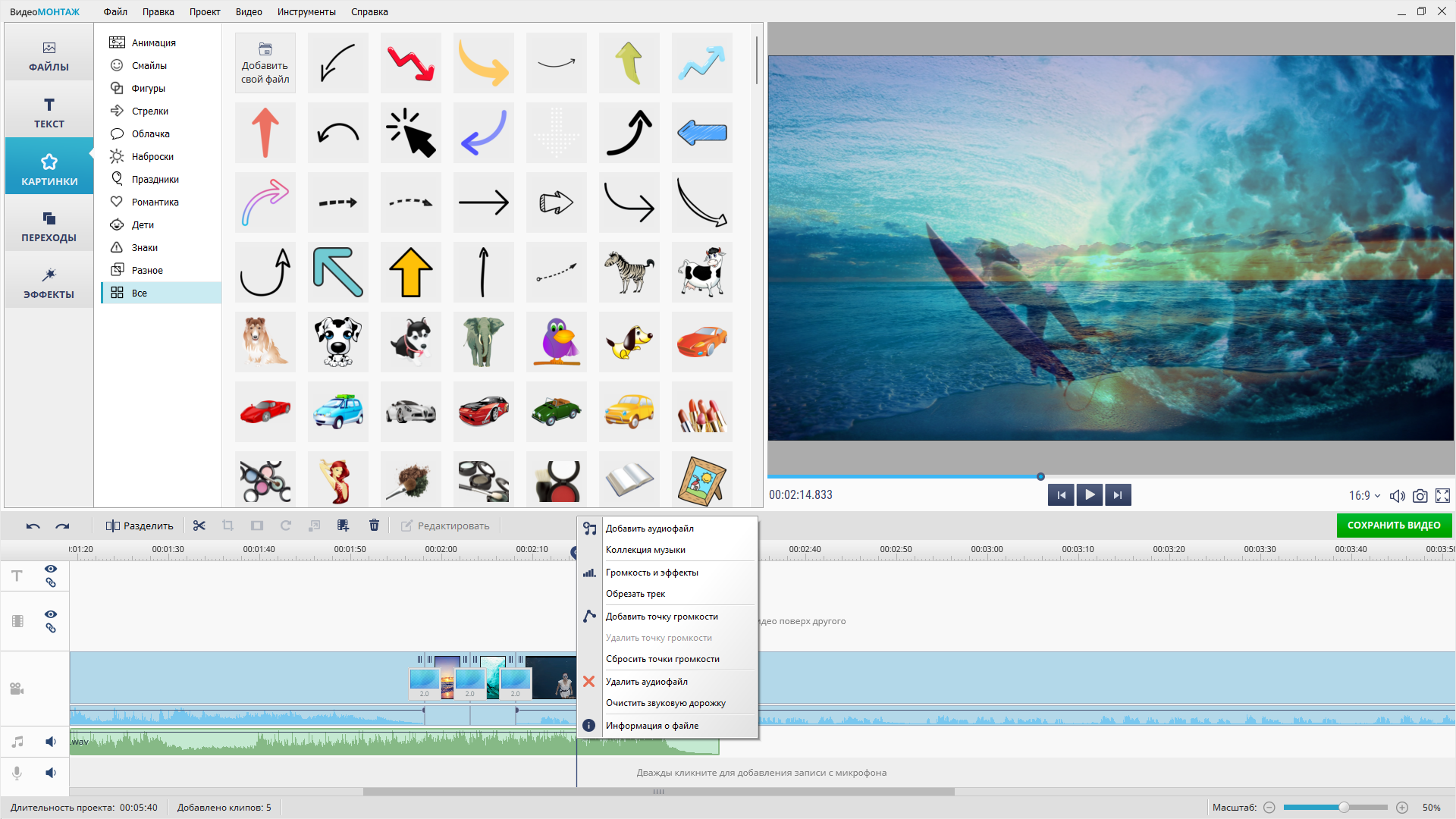Viewport: 1456px width, 819px height.
Task: Choose Громкость и эффекты from context menu
Action: pyautogui.click(x=652, y=573)
